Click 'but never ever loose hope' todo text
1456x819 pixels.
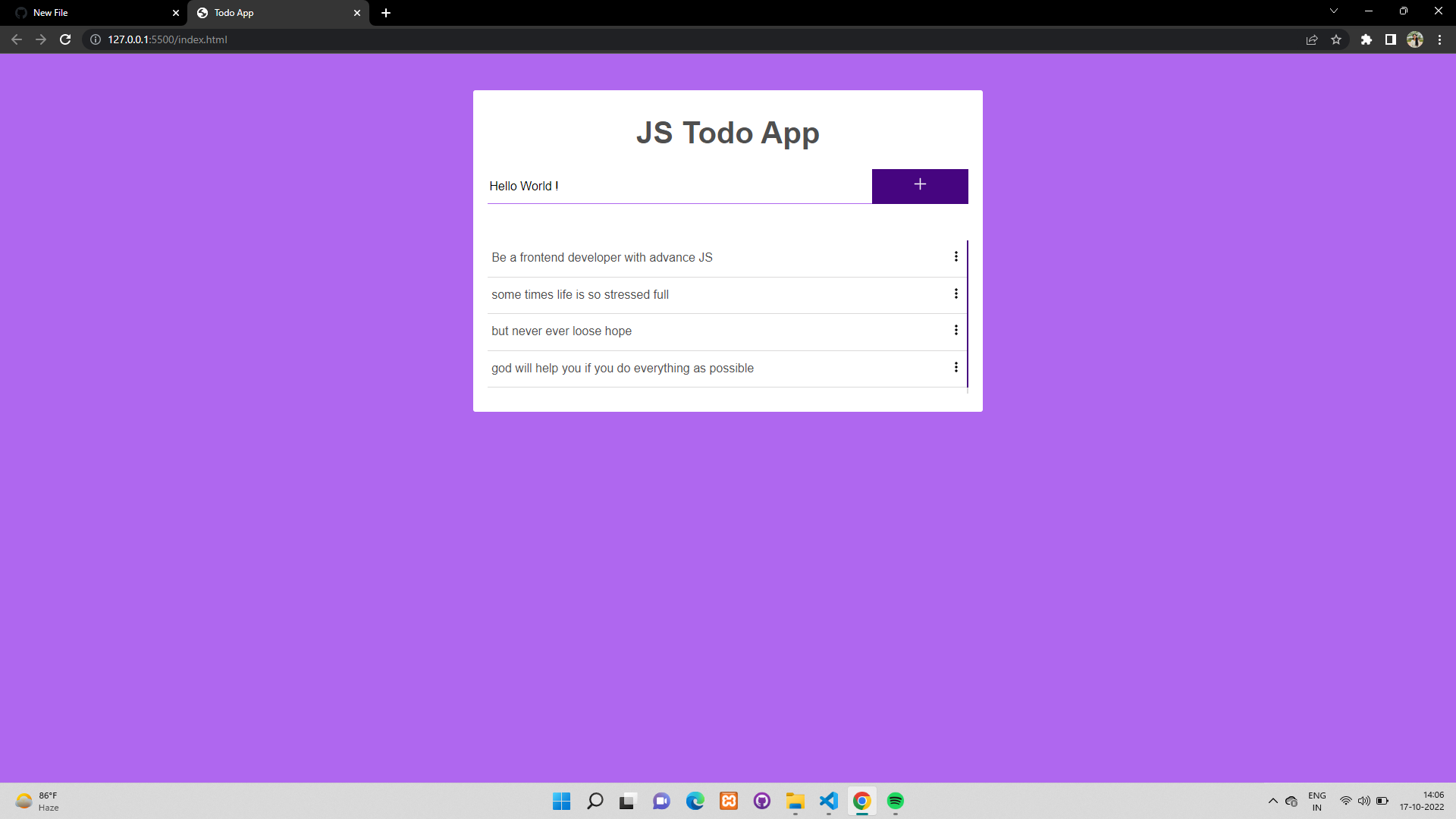[x=561, y=331]
